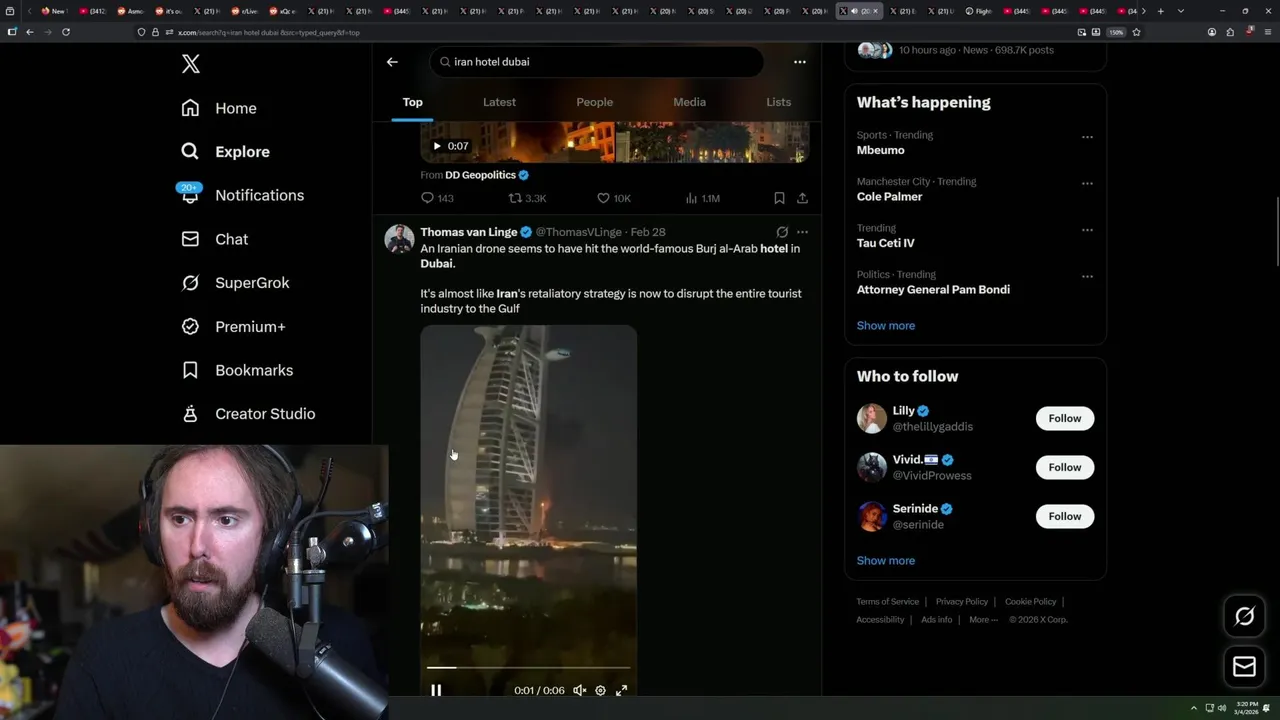Open Chat from sidebar
The width and height of the screenshot is (1280, 720).
pyautogui.click(x=214, y=239)
